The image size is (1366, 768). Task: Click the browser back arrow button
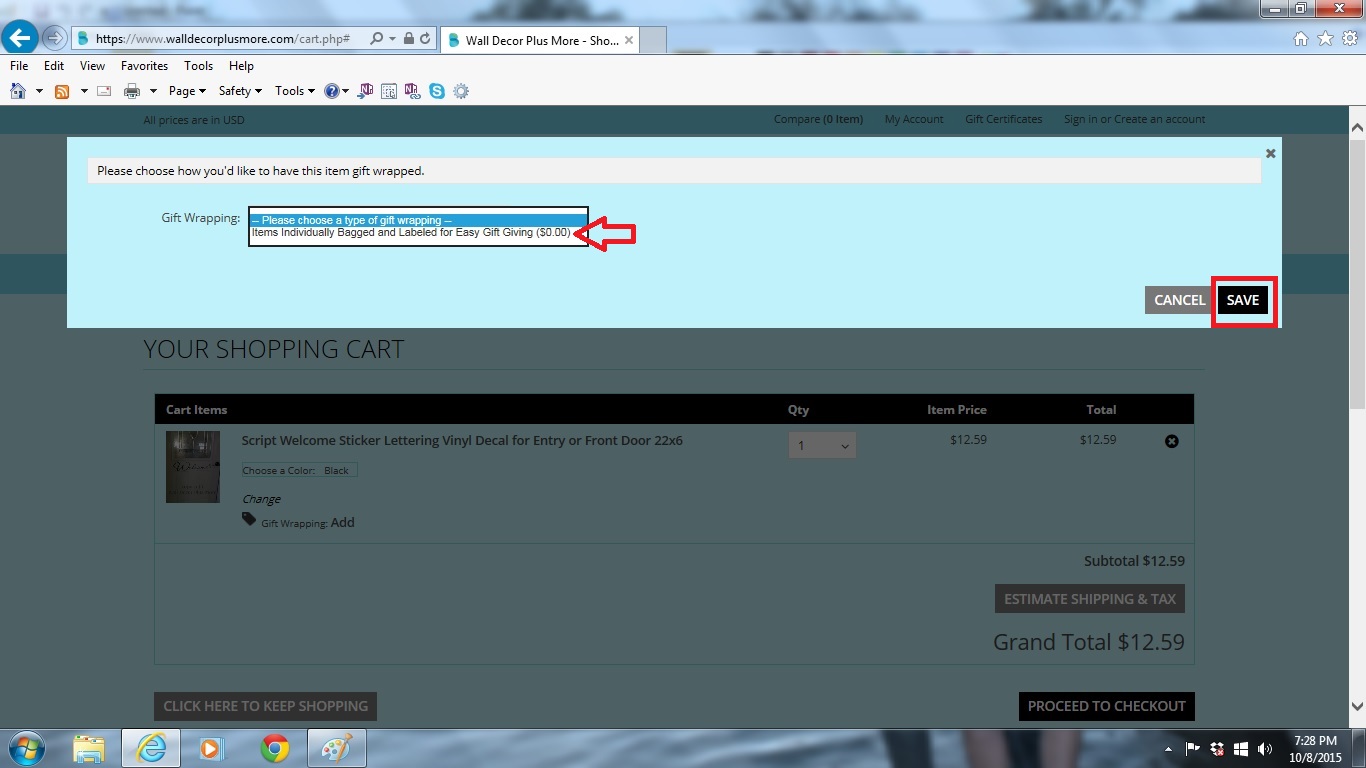pos(21,39)
